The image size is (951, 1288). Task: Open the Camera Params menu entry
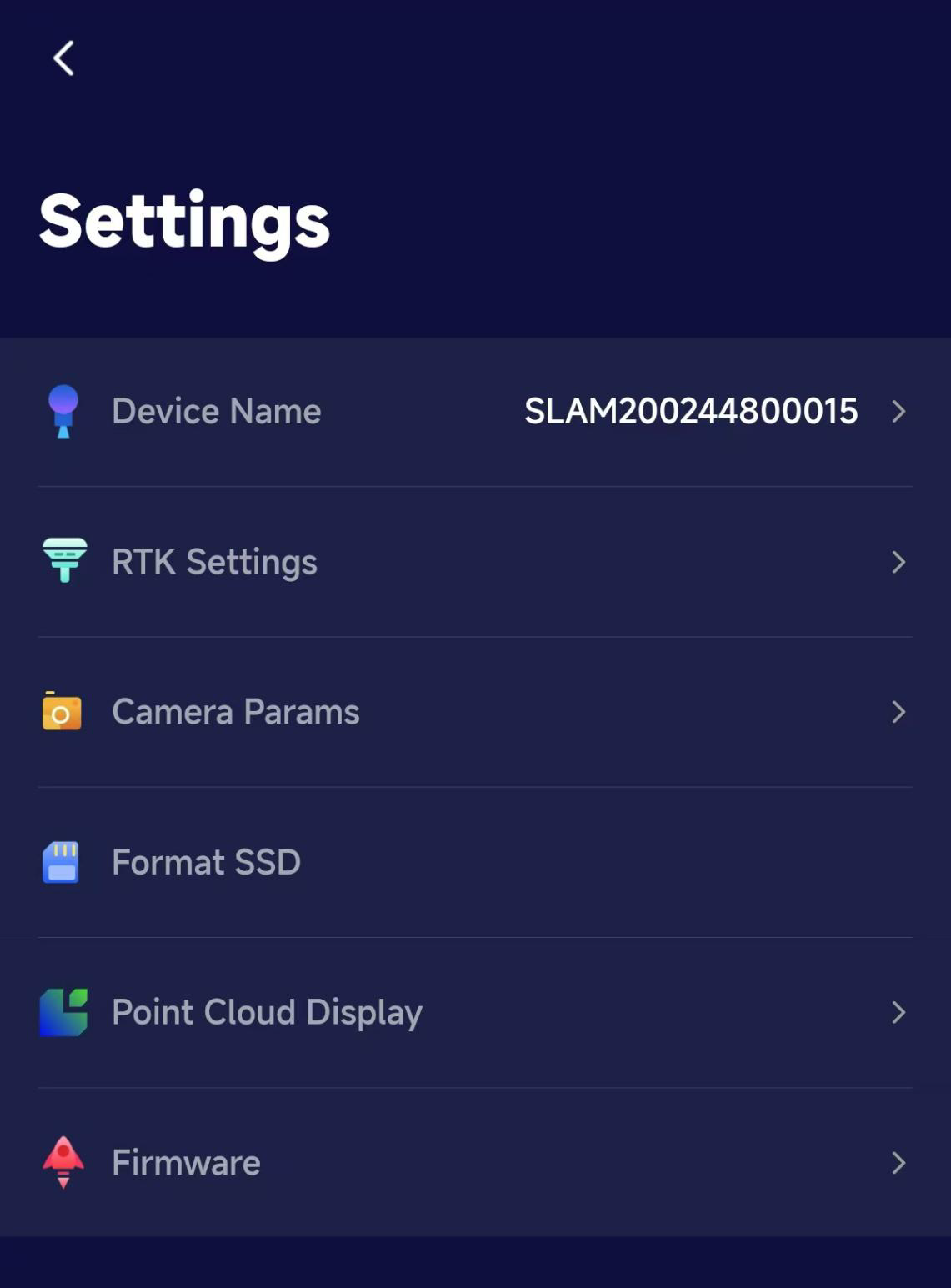tap(236, 712)
